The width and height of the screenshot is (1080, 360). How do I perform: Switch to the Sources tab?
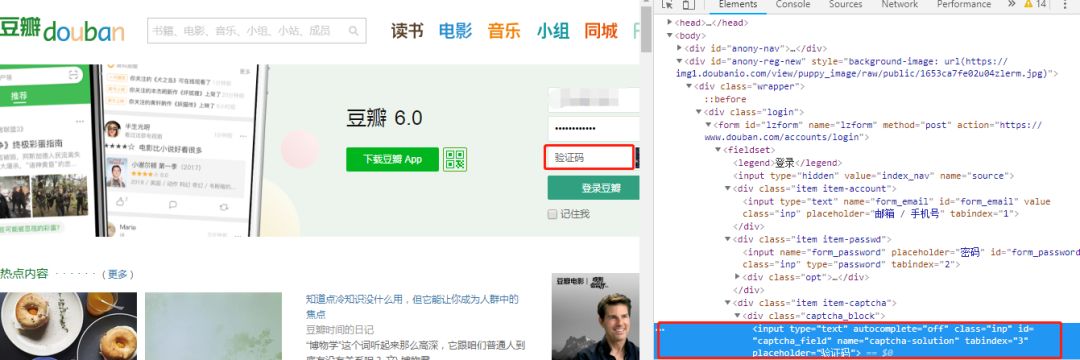click(846, 4)
